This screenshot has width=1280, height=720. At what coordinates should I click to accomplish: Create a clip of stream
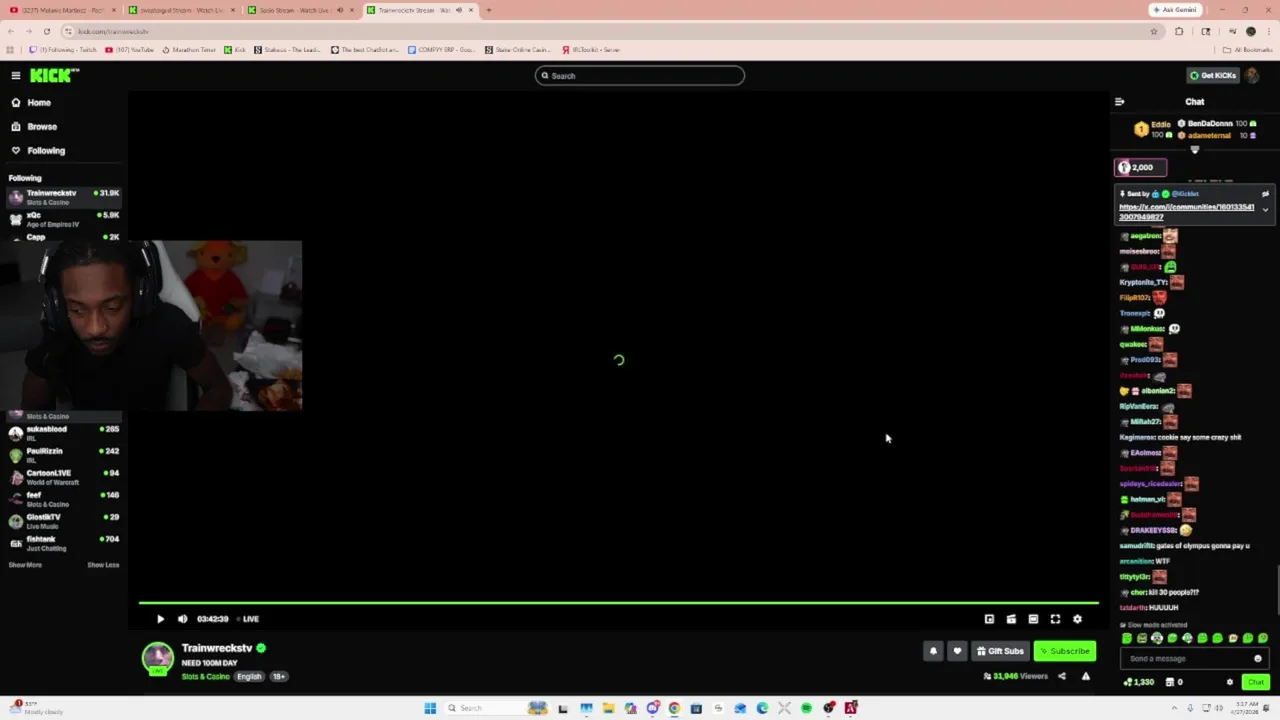pos(1011,619)
